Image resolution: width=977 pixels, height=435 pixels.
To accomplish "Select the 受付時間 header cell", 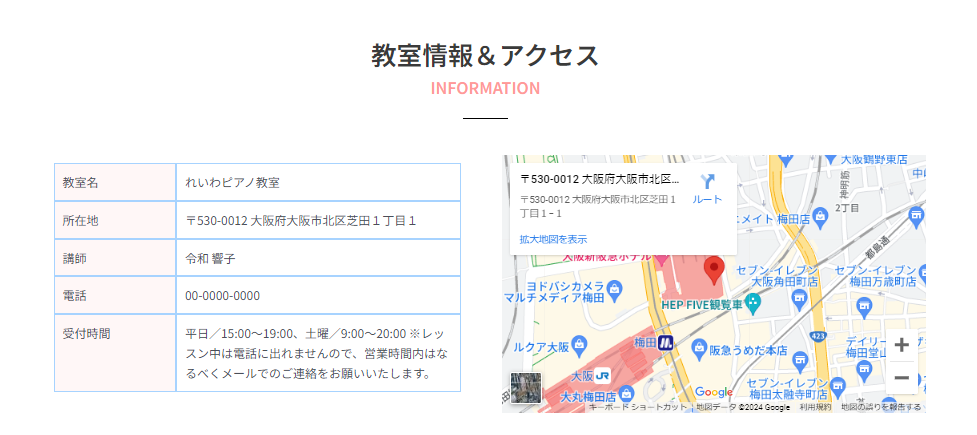I will coord(115,353).
